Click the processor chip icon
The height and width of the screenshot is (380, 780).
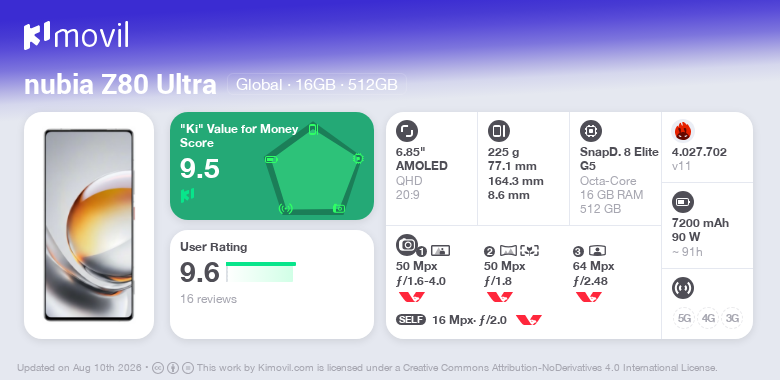click(x=591, y=131)
